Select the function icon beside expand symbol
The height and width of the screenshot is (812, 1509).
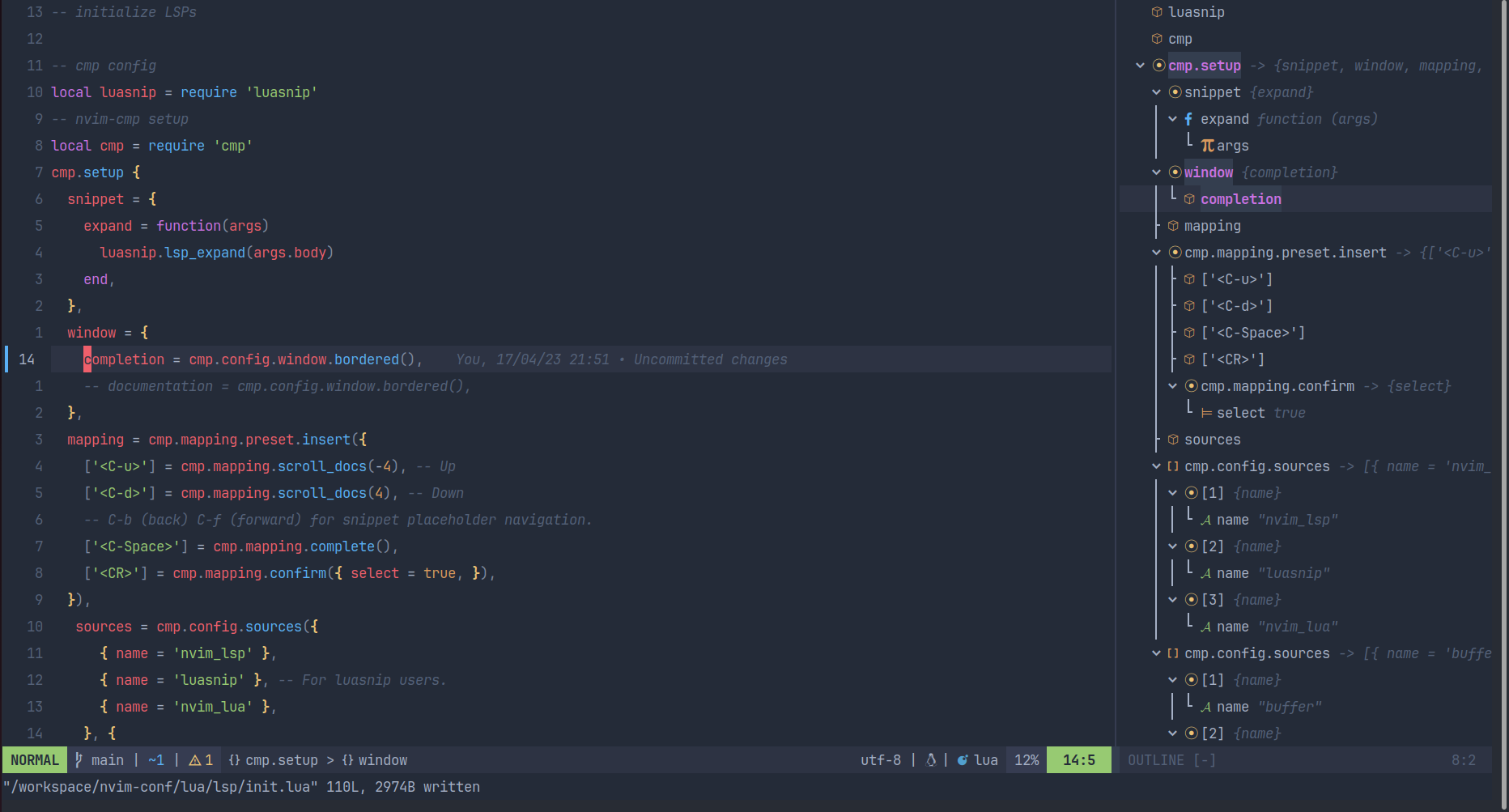1188,118
